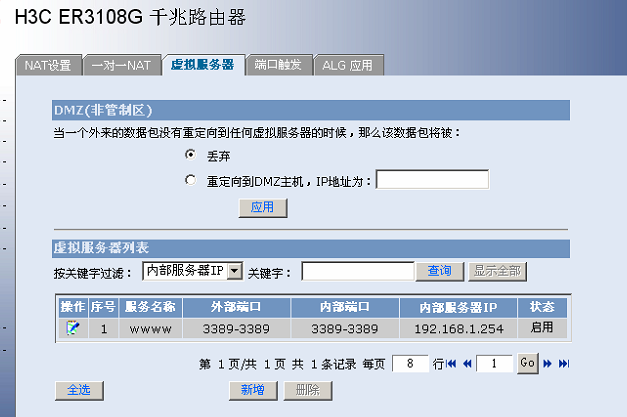The height and width of the screenshot is (417, 627).
Task: Click into the 关键字 input box
Action: (x=357, y=271)
